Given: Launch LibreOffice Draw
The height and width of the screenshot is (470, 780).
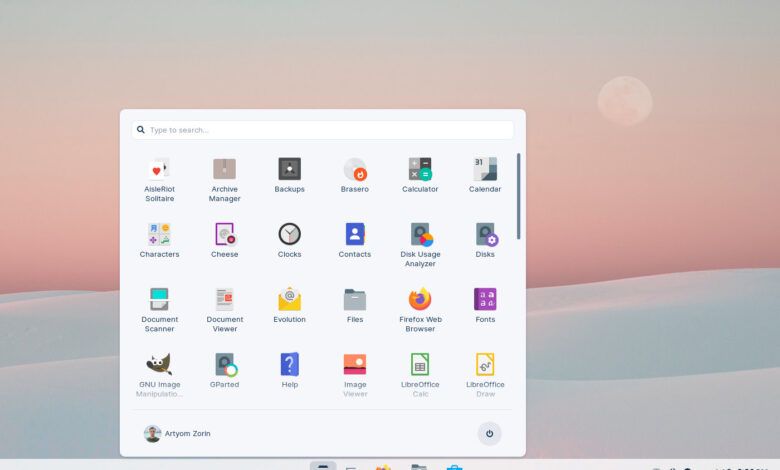Looking at the screenshot, I should (485, 375).
